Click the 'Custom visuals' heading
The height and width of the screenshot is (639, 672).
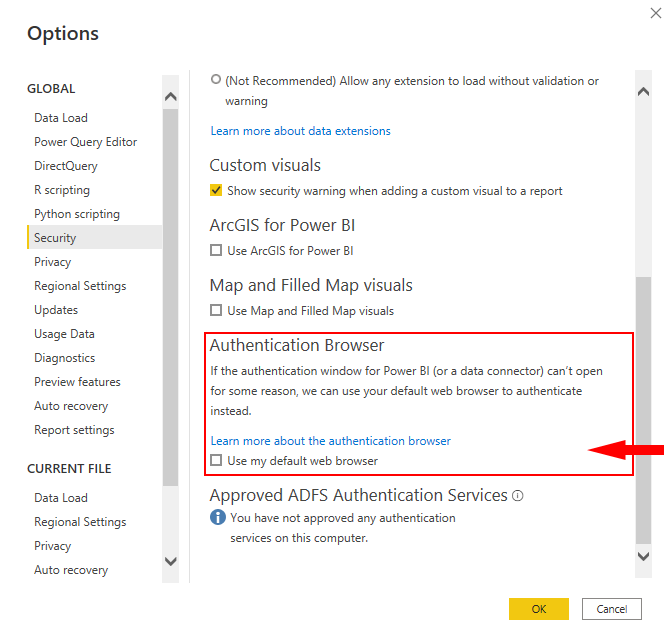click(x=265, y=165)
